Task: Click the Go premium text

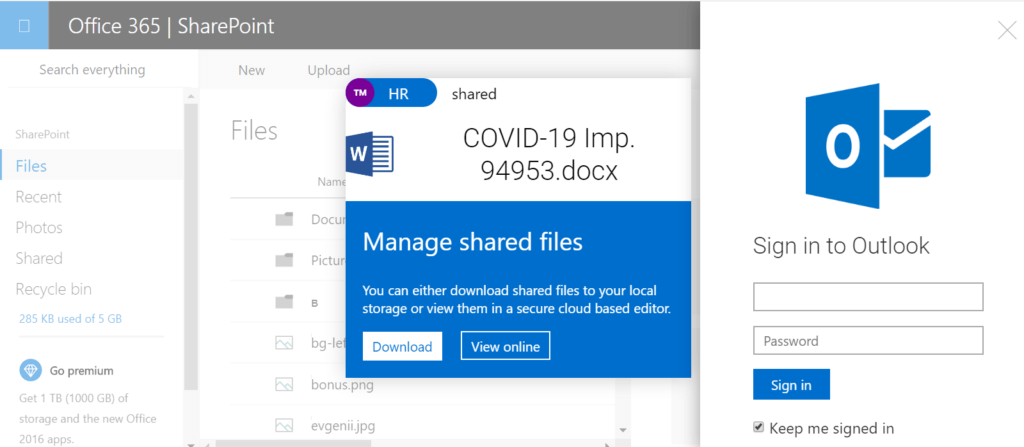Action: click(82, 371)
